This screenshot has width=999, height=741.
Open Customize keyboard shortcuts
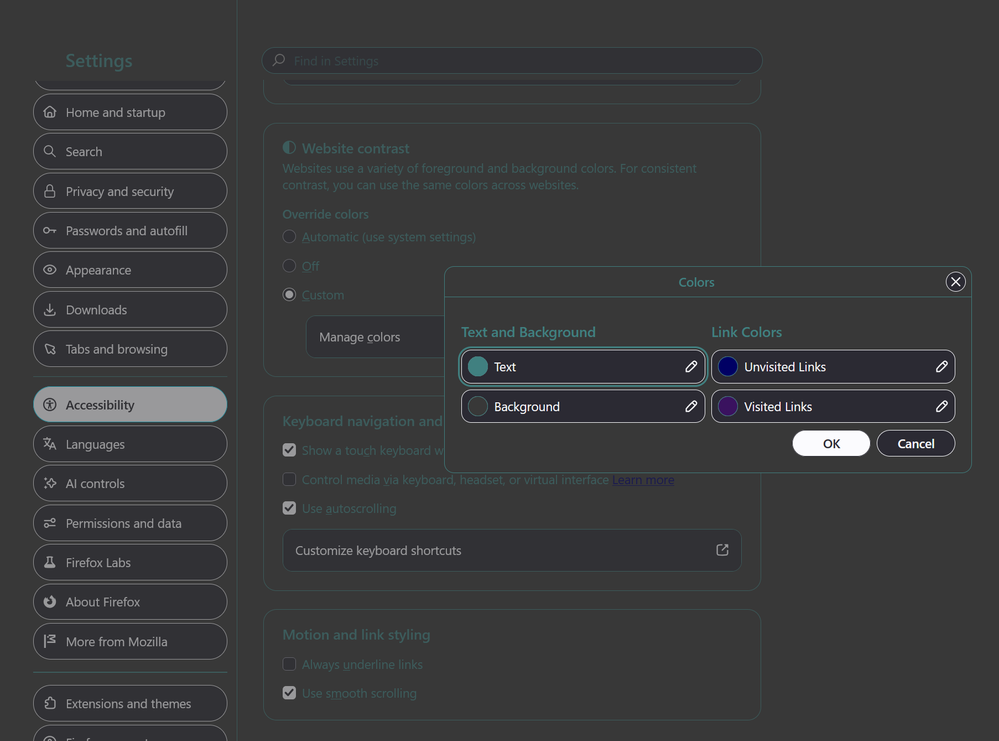512,550
